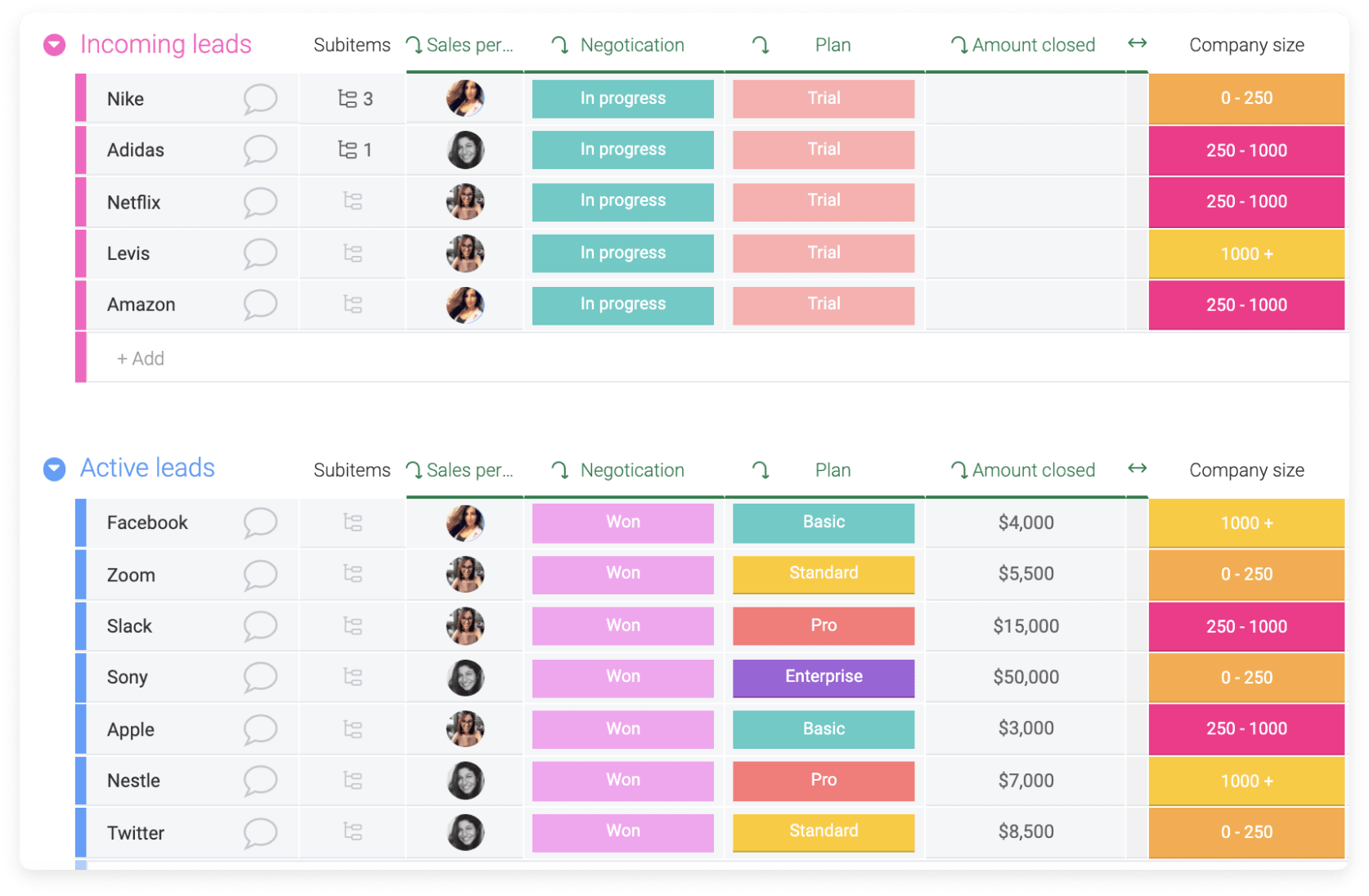Image resolution: width=1369 pixels, height=896 pixels.
Task: Open the Won status cell for Facebook
Action: pos(623,522)
